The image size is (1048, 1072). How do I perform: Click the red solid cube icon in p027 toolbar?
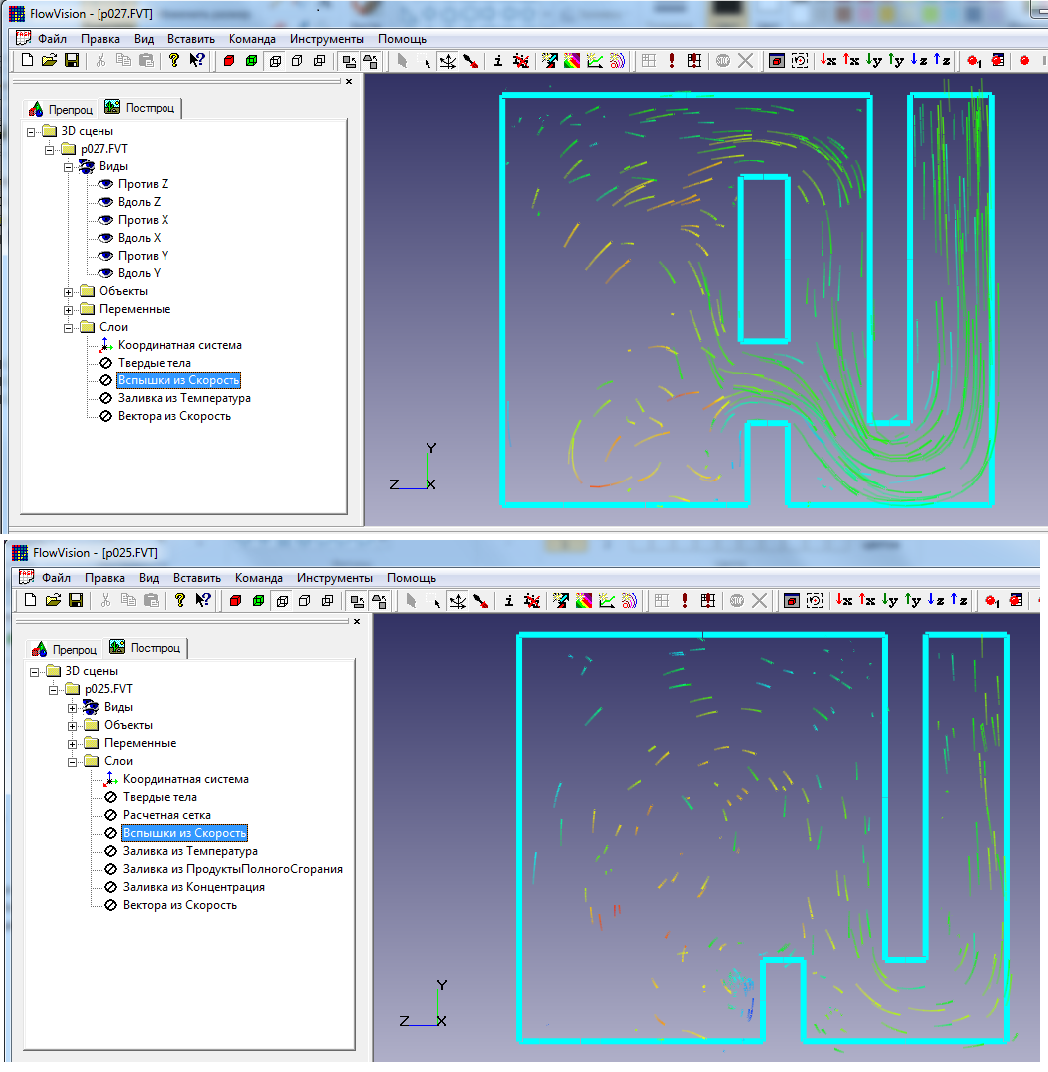click(x=229, y=61)
